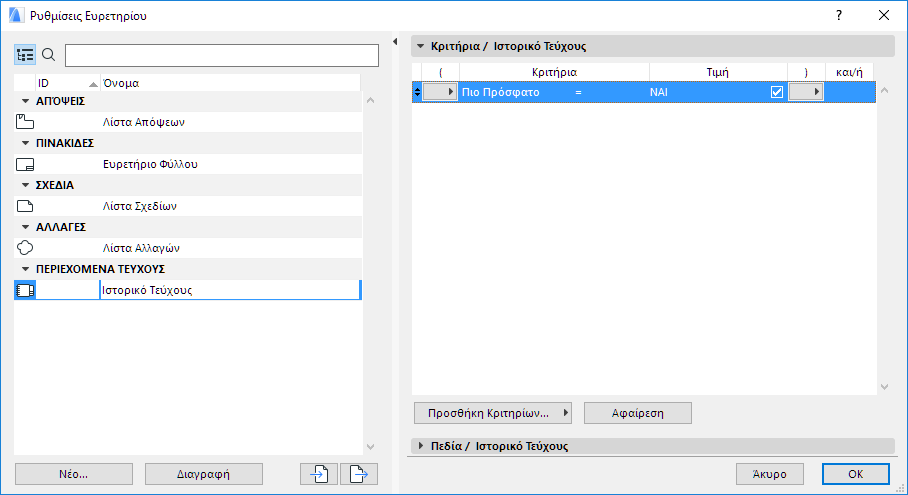Viewport: 908px width, 495px height.
Task: Open the Προσθήκη Κριτηρίων dropdown button
Action: pyautogui.click(x=493, y=413)
